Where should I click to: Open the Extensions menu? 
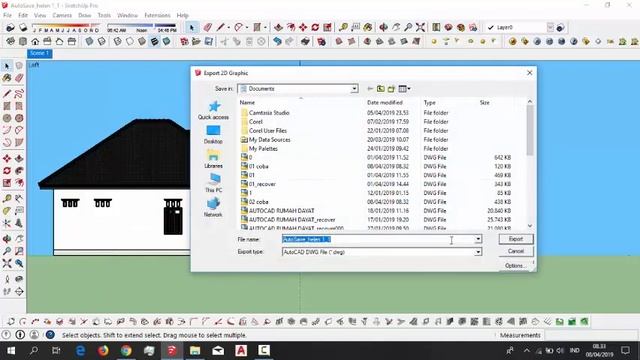point(157,15)
